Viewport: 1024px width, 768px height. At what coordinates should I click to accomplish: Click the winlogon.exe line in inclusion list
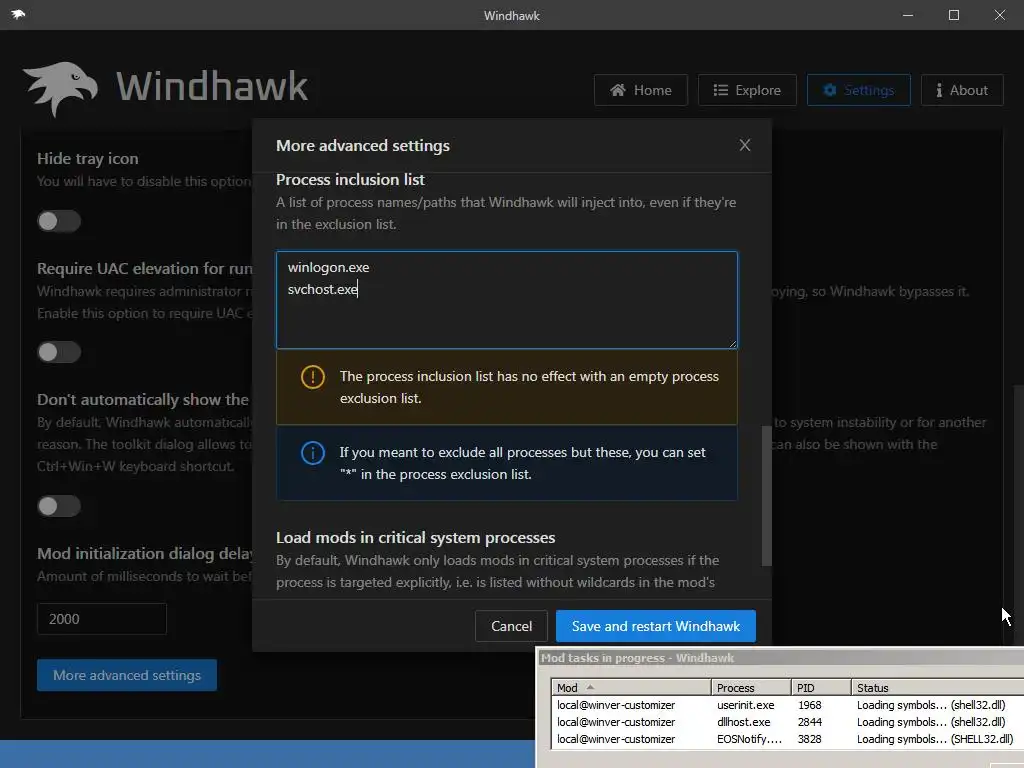click(x=328, y=267)
